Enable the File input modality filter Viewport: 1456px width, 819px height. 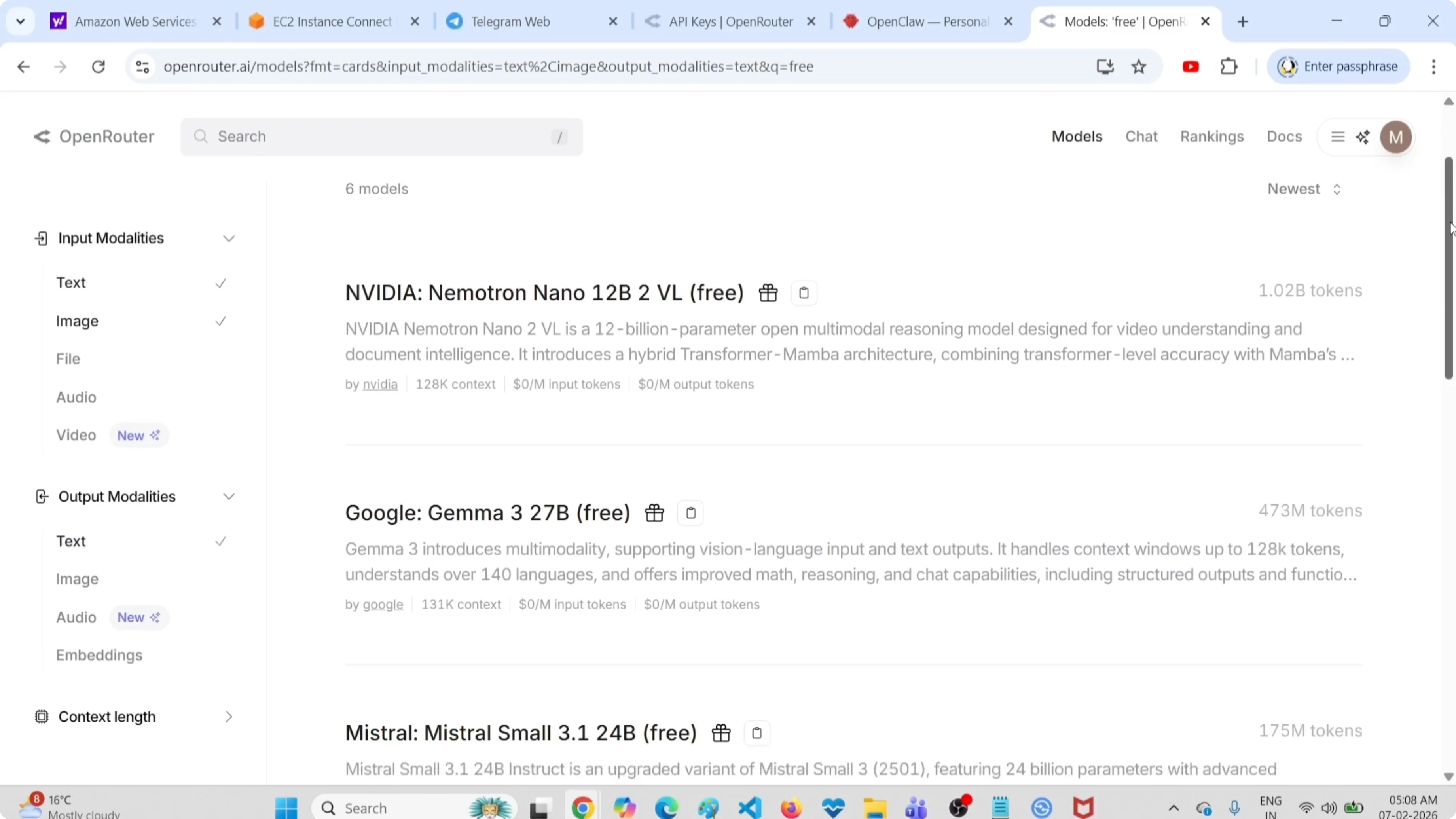pos(68,359)
